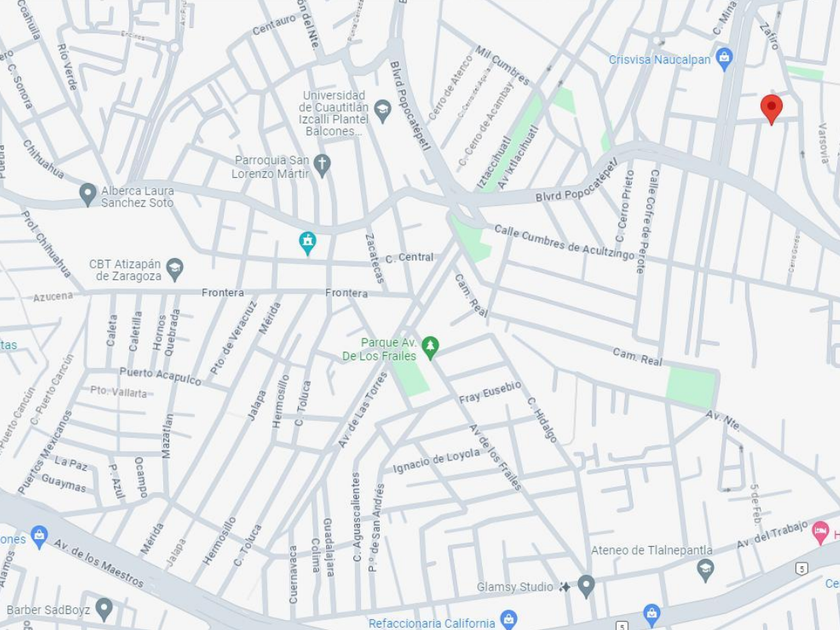Click the pink hotel bed icon near Av. del Trabajo
The width and height of the screenshot is (840, 630).
[x=820, y=532]
